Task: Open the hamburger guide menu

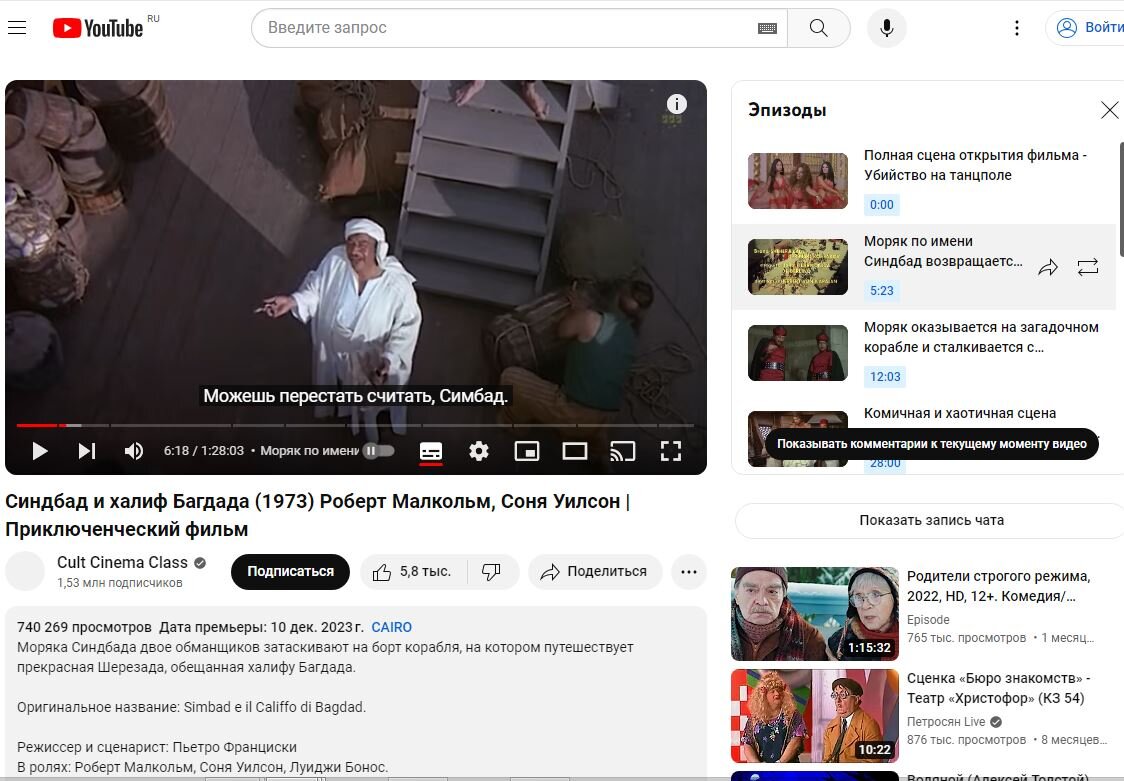Action: [x=17, y=28]
